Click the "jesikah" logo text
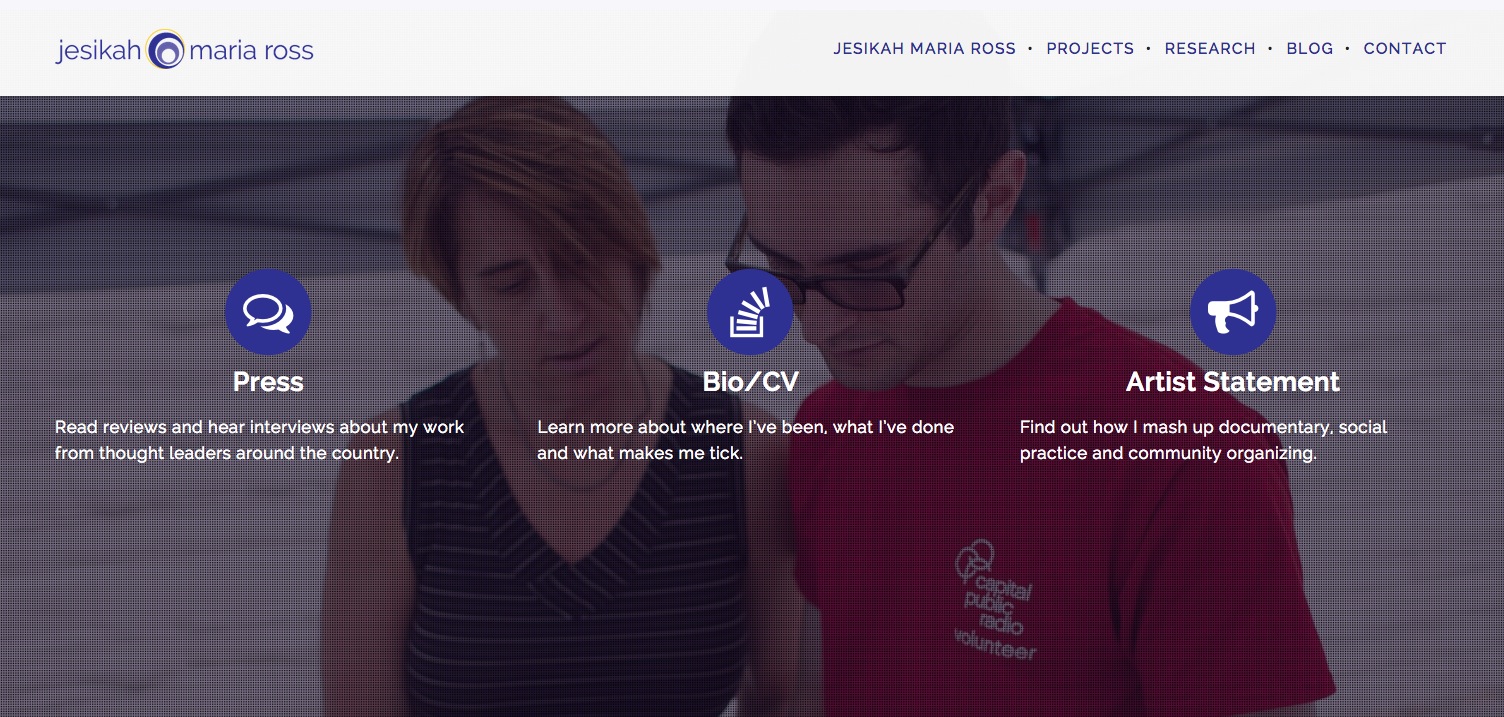This screenshot has height=717, width=1504. (99, 50)
